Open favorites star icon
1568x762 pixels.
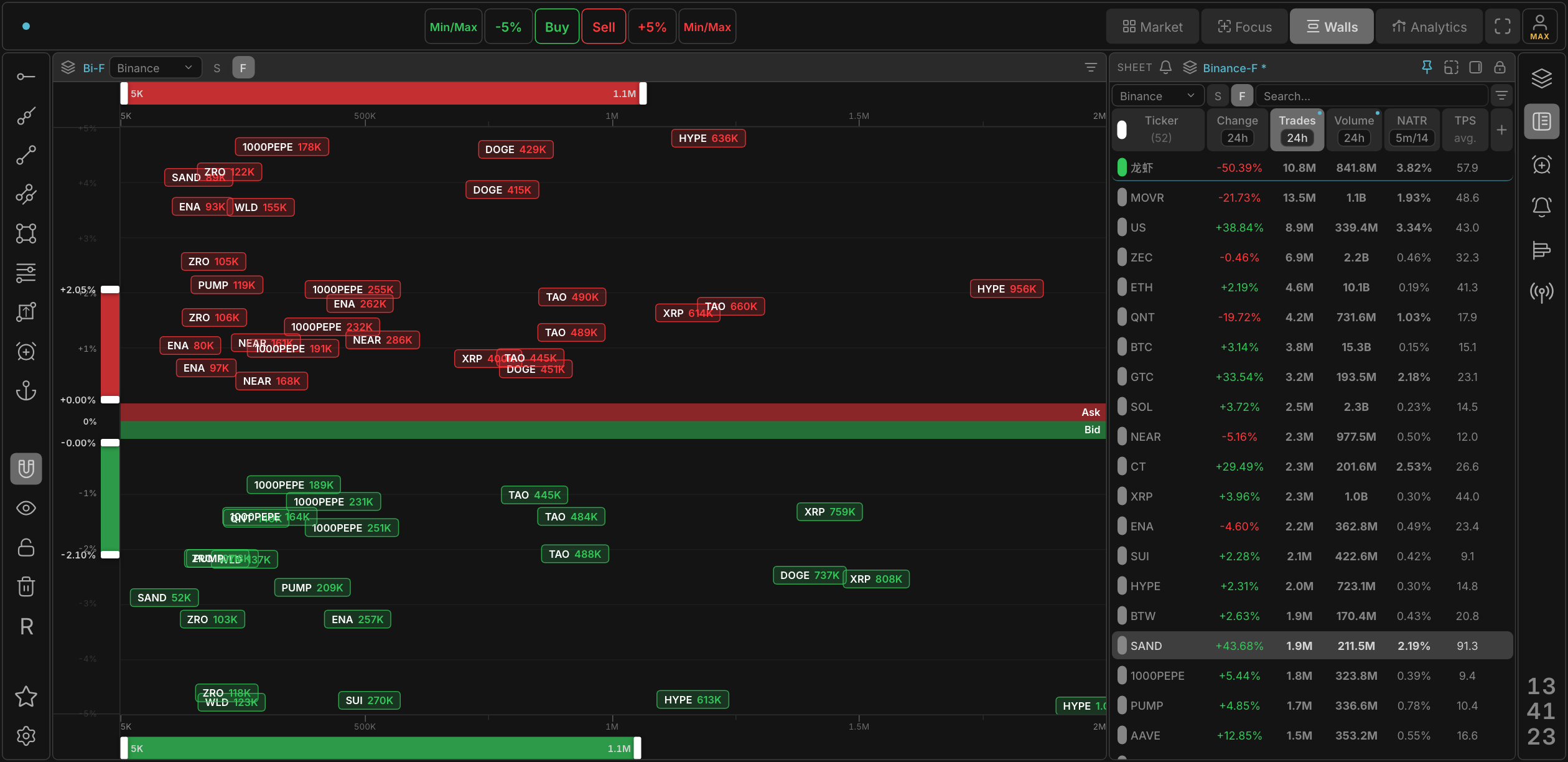(26, 697)
